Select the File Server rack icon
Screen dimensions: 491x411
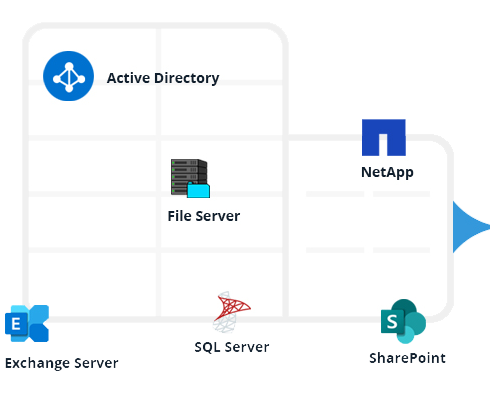point(190,178)
